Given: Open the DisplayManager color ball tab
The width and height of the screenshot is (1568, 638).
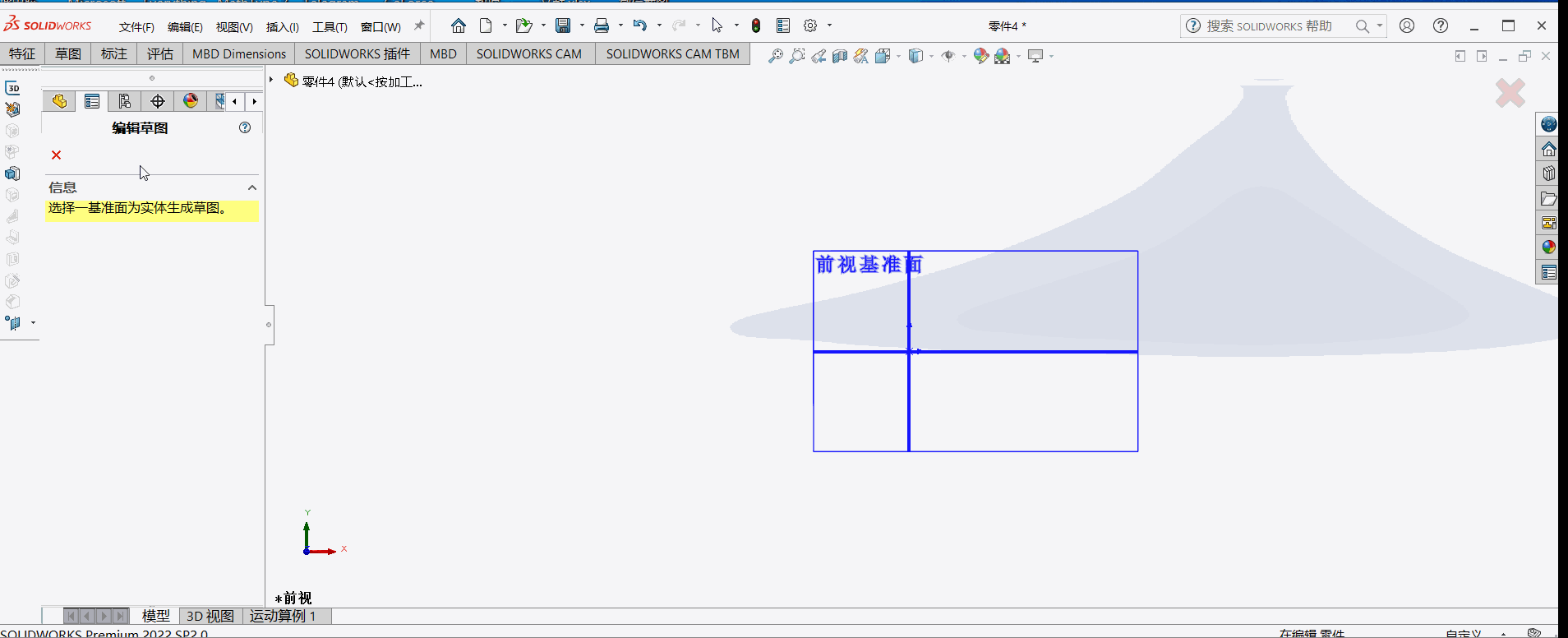Looking at the screenshot, I should [191, 101].
